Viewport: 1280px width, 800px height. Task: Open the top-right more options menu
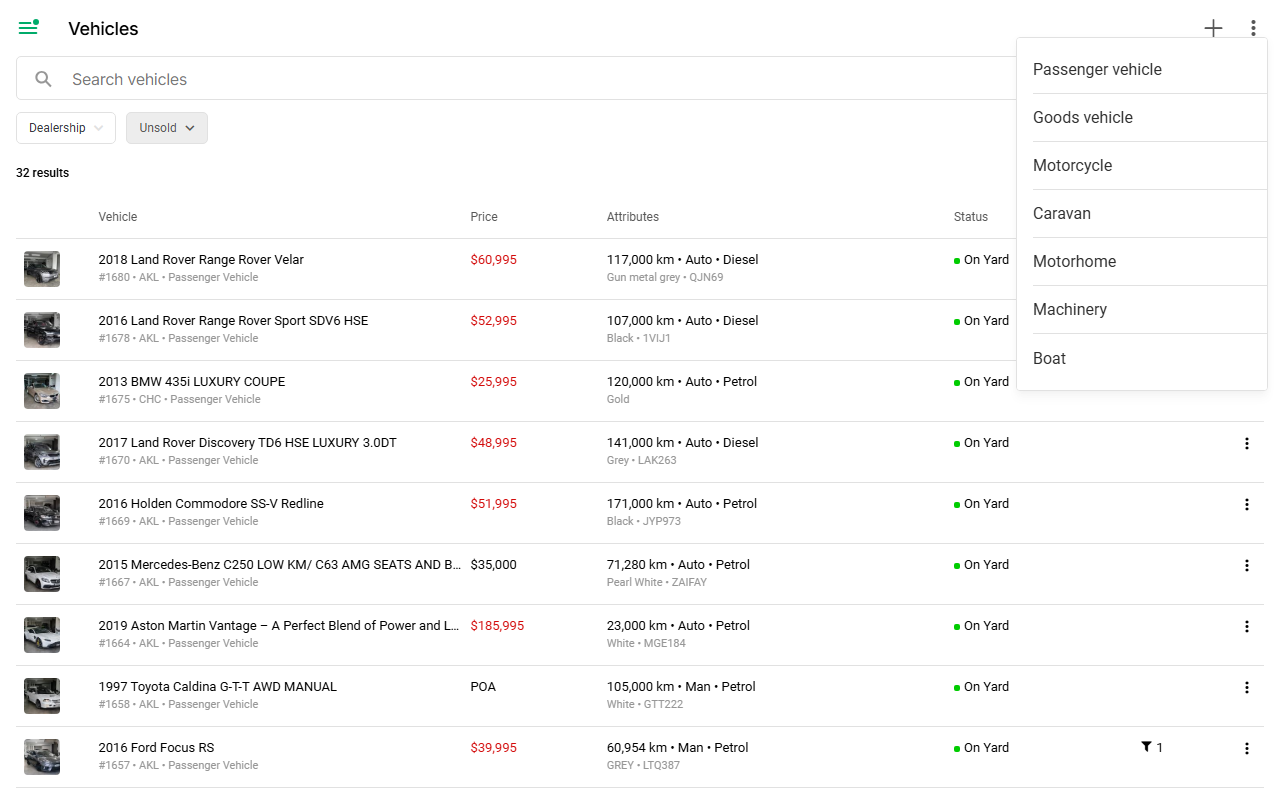[1253, 28]
